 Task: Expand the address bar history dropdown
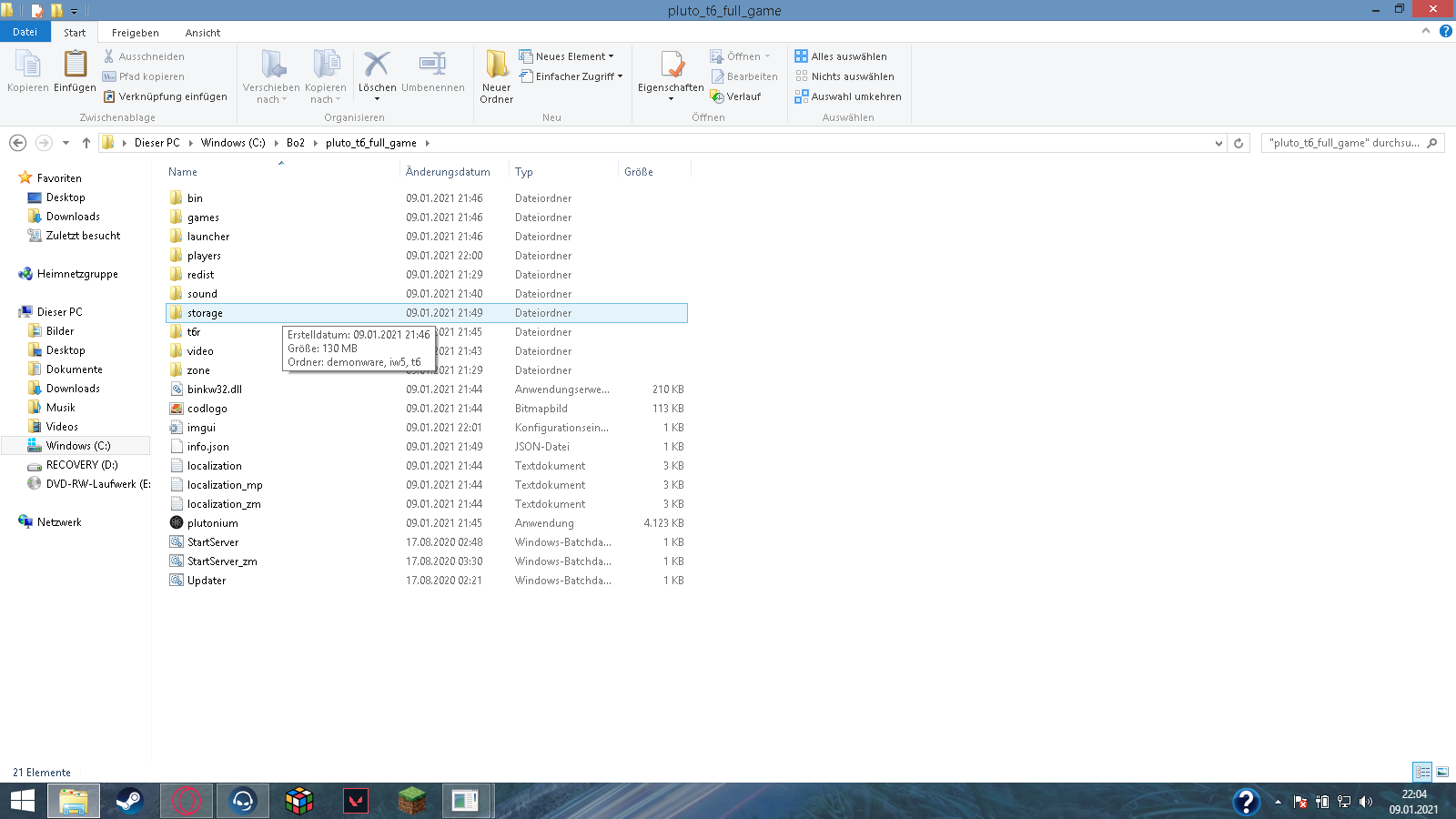click(1218, 143)
